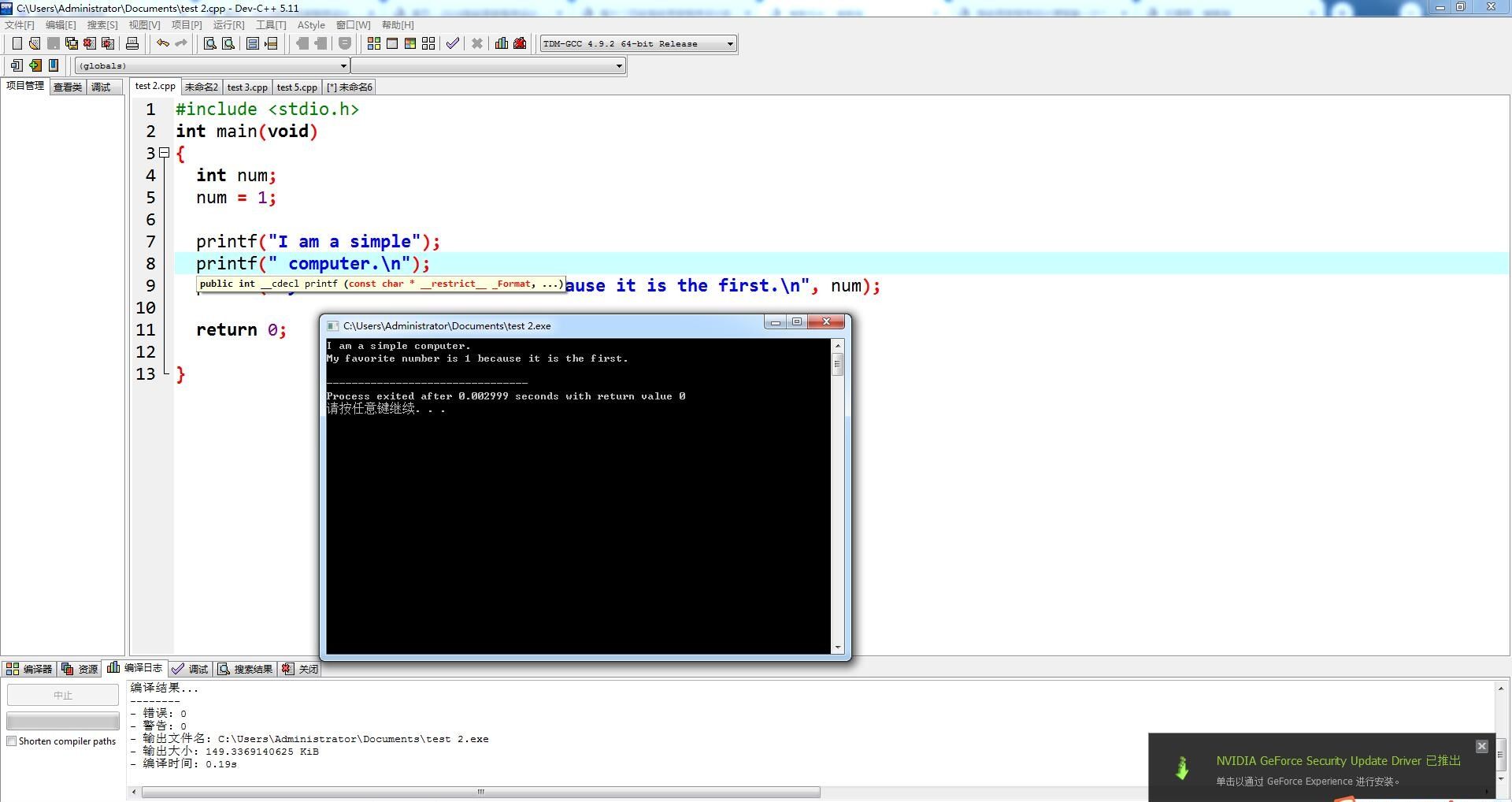
Task: Start debugging with the checkmark debug icon
Action: pyautogui.click(x=452, y=43)
